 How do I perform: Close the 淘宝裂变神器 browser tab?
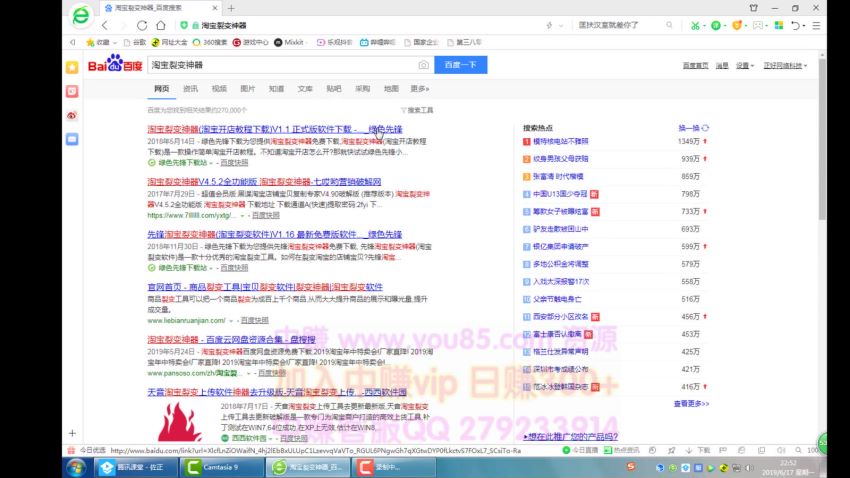pyautogui.click(x=215, y=8)
